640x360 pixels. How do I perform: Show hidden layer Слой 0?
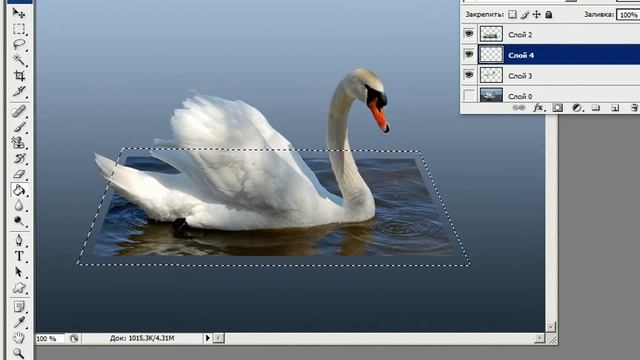469,96
